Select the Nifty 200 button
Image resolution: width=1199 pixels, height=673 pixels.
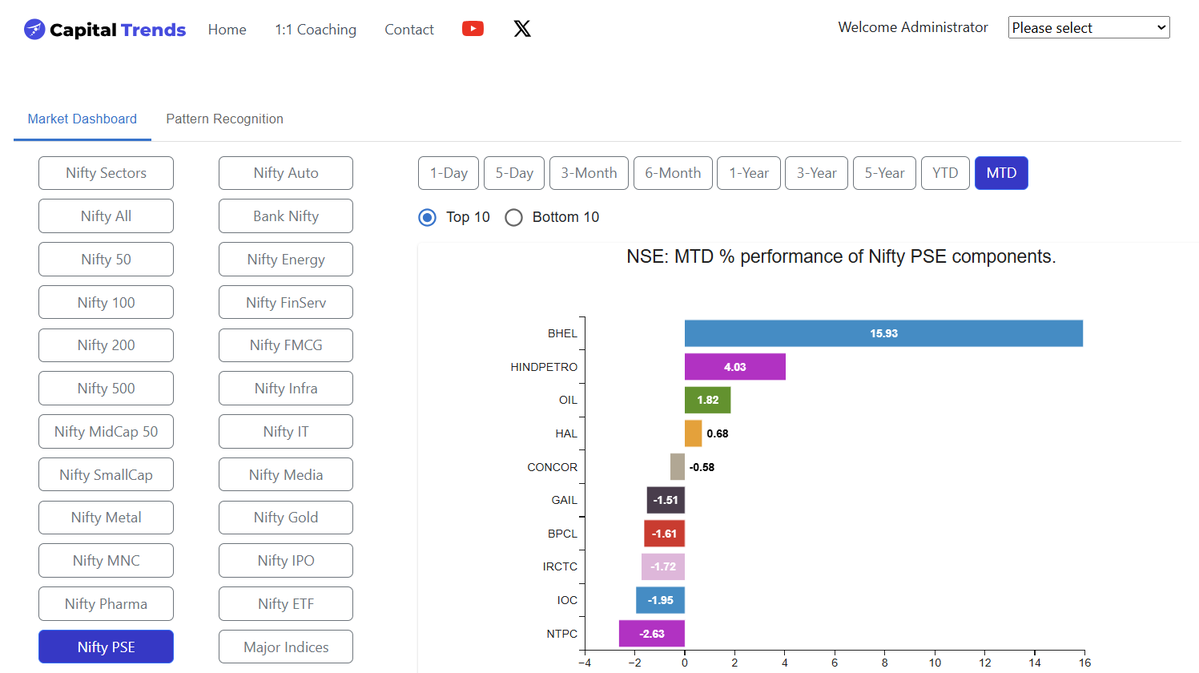pos(106,345)
